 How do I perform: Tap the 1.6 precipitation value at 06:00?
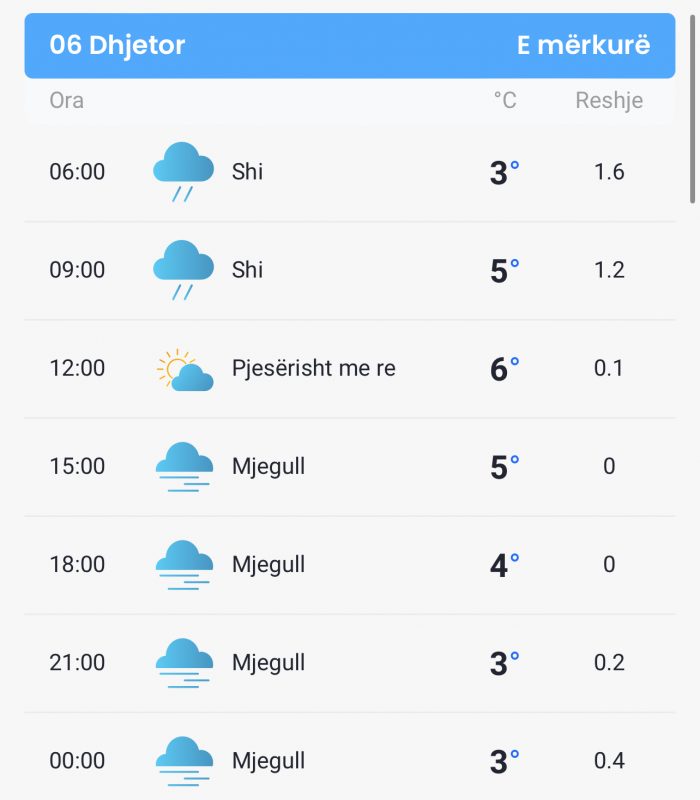(x=609, y=171)
